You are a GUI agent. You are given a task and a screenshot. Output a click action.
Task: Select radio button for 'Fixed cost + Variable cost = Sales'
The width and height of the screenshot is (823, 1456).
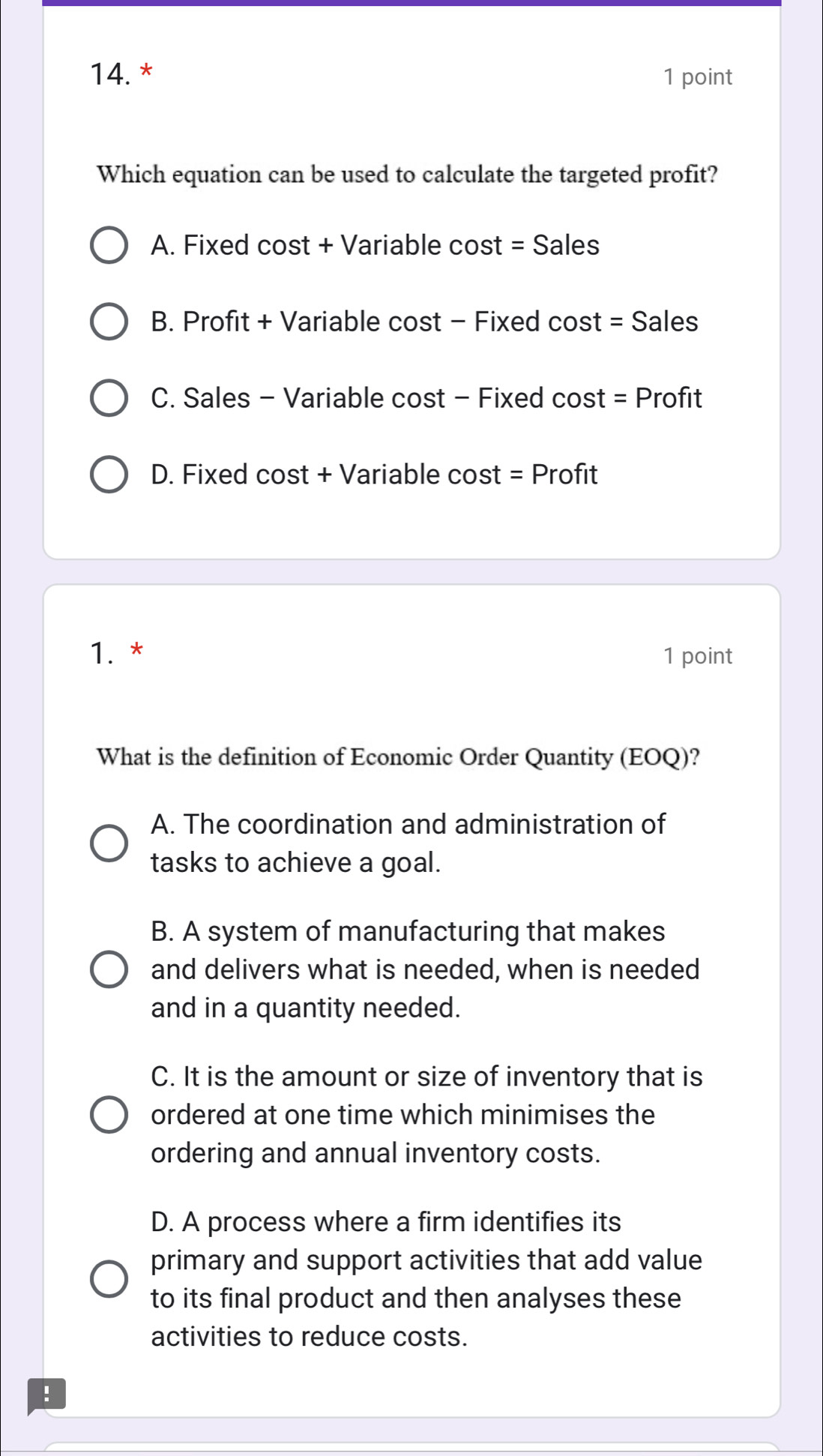click(109, 246)
